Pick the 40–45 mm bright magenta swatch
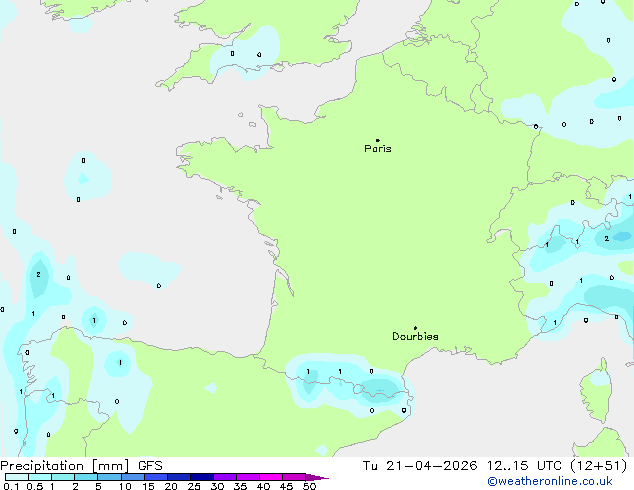Viewport: 634px width, 490px height. click(271, 477)
